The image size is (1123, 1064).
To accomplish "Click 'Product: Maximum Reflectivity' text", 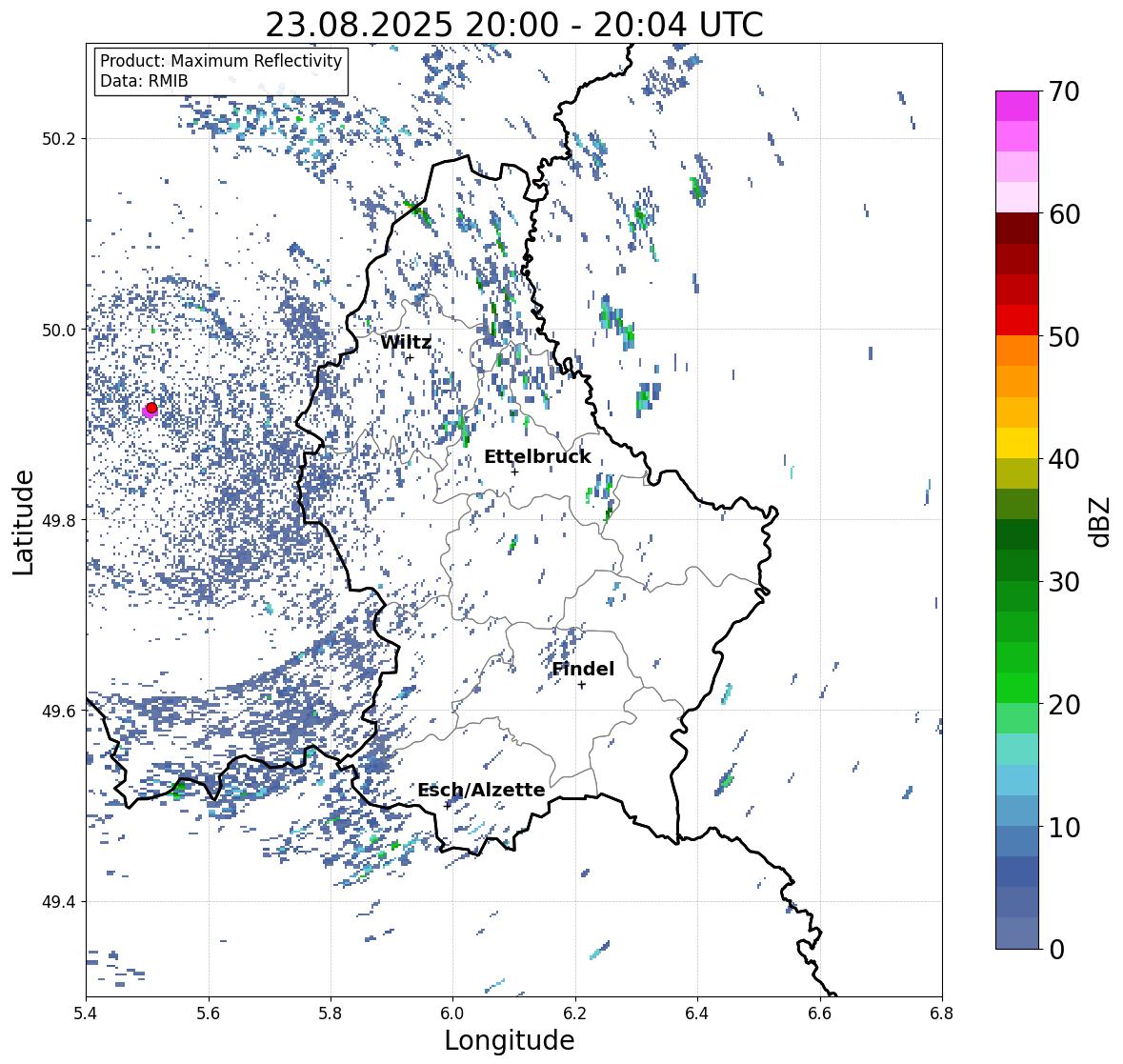I will 221,61.
